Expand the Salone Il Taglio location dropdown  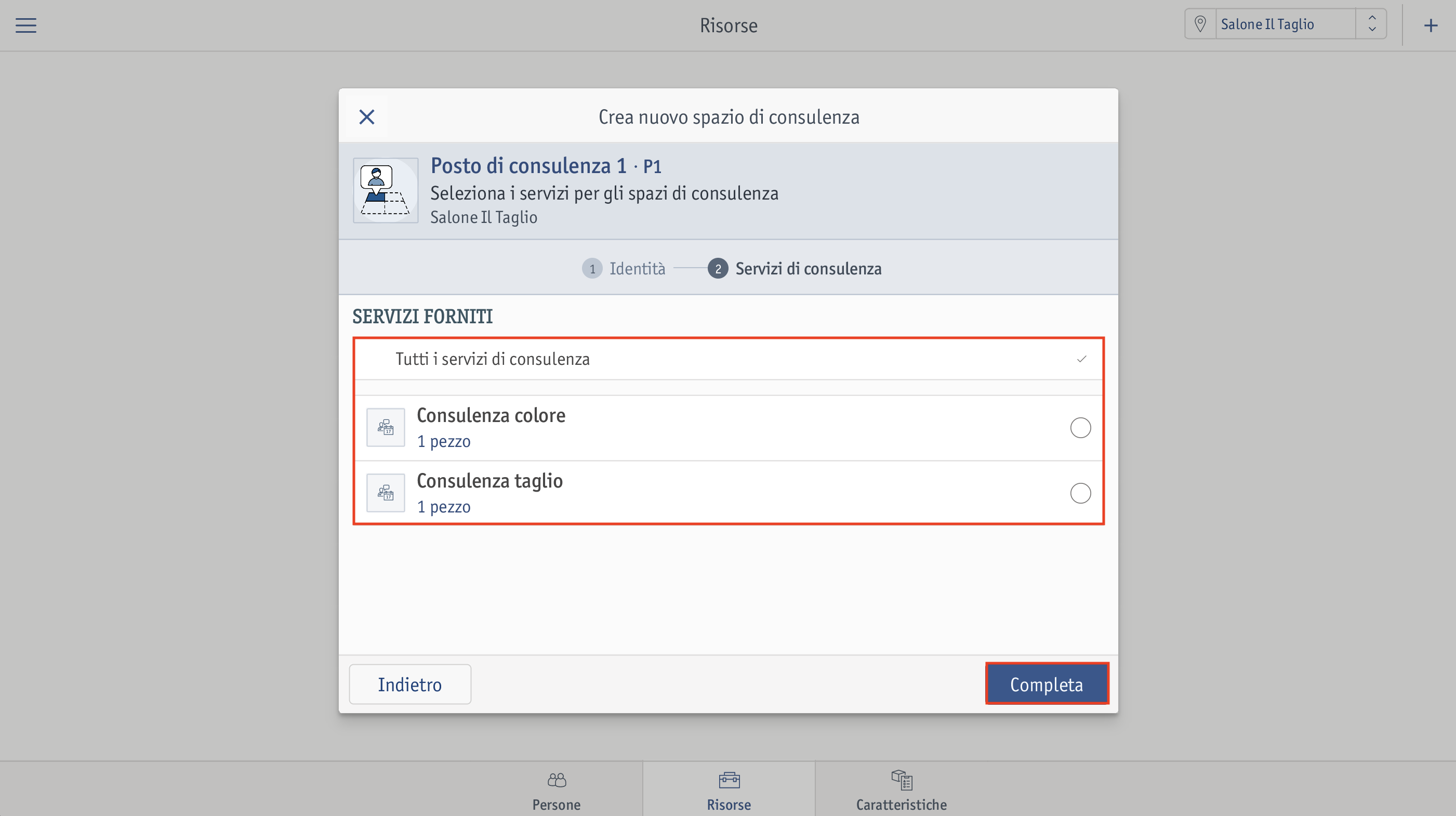click(x=1286, y=24)
